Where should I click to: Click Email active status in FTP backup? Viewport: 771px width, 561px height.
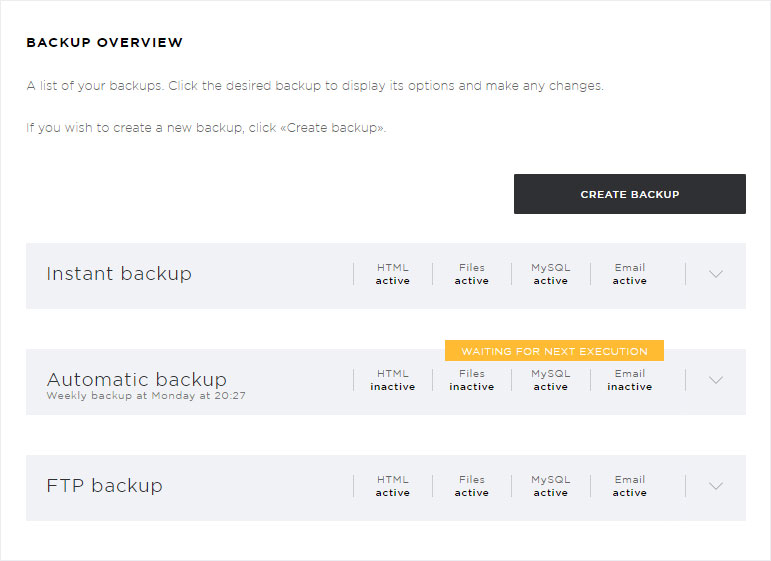click(629, 486)
